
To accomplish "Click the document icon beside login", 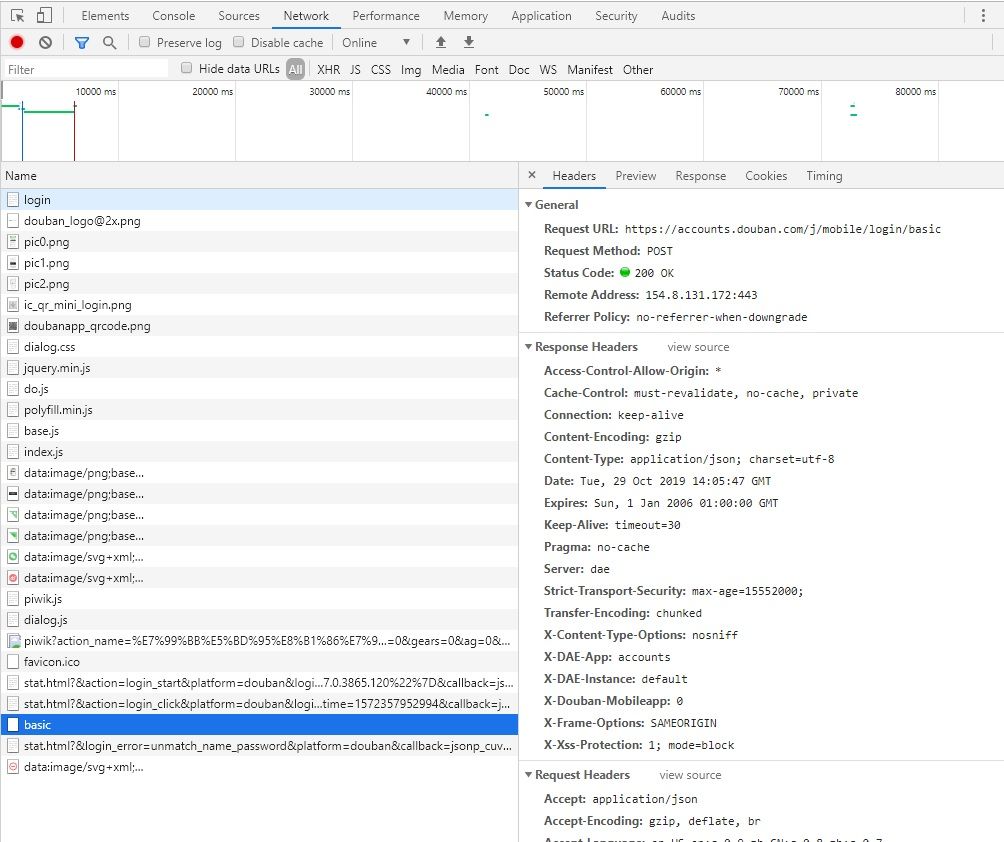I will point(13,200).
